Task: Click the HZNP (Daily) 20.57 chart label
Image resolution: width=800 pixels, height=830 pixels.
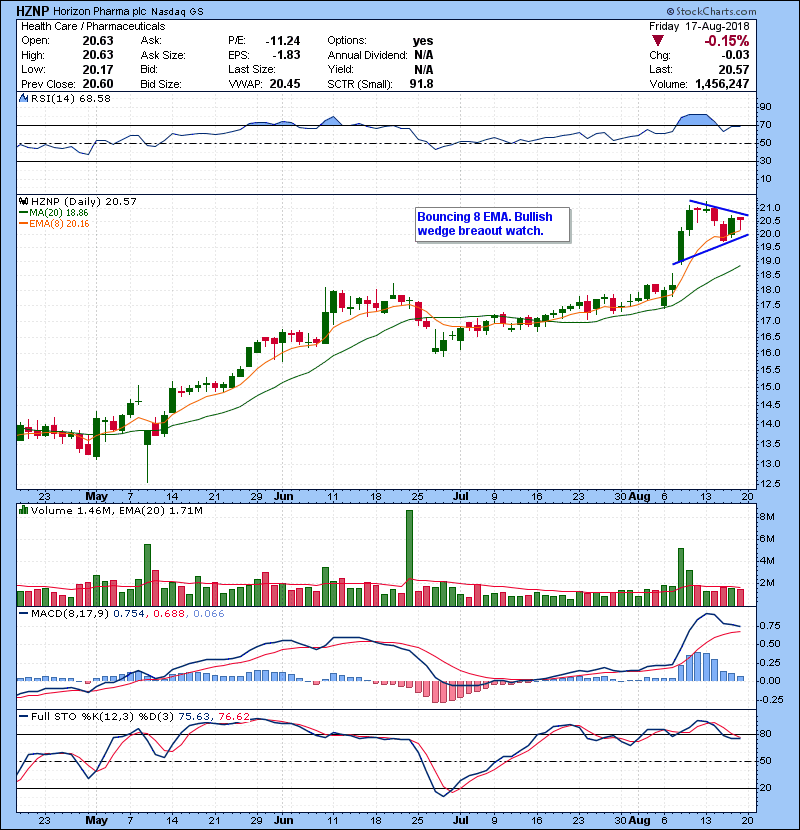Action: 84,201
